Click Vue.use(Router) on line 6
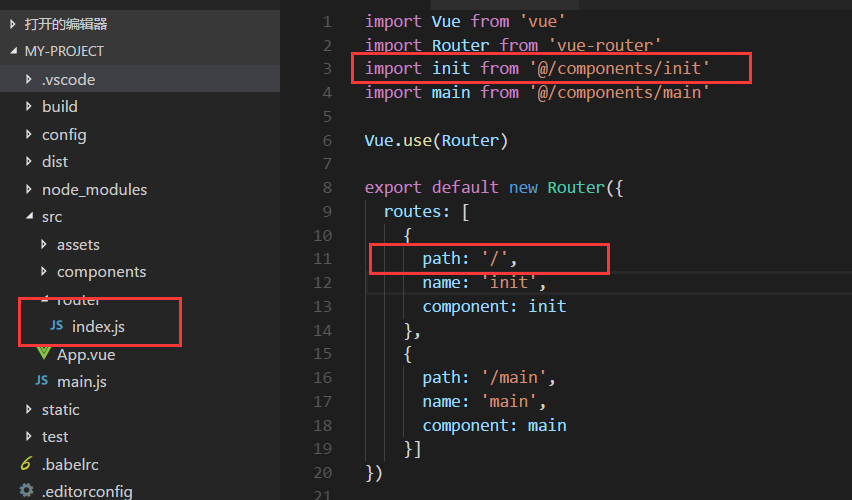Screen dimensions: 852x500 point(436,141)
